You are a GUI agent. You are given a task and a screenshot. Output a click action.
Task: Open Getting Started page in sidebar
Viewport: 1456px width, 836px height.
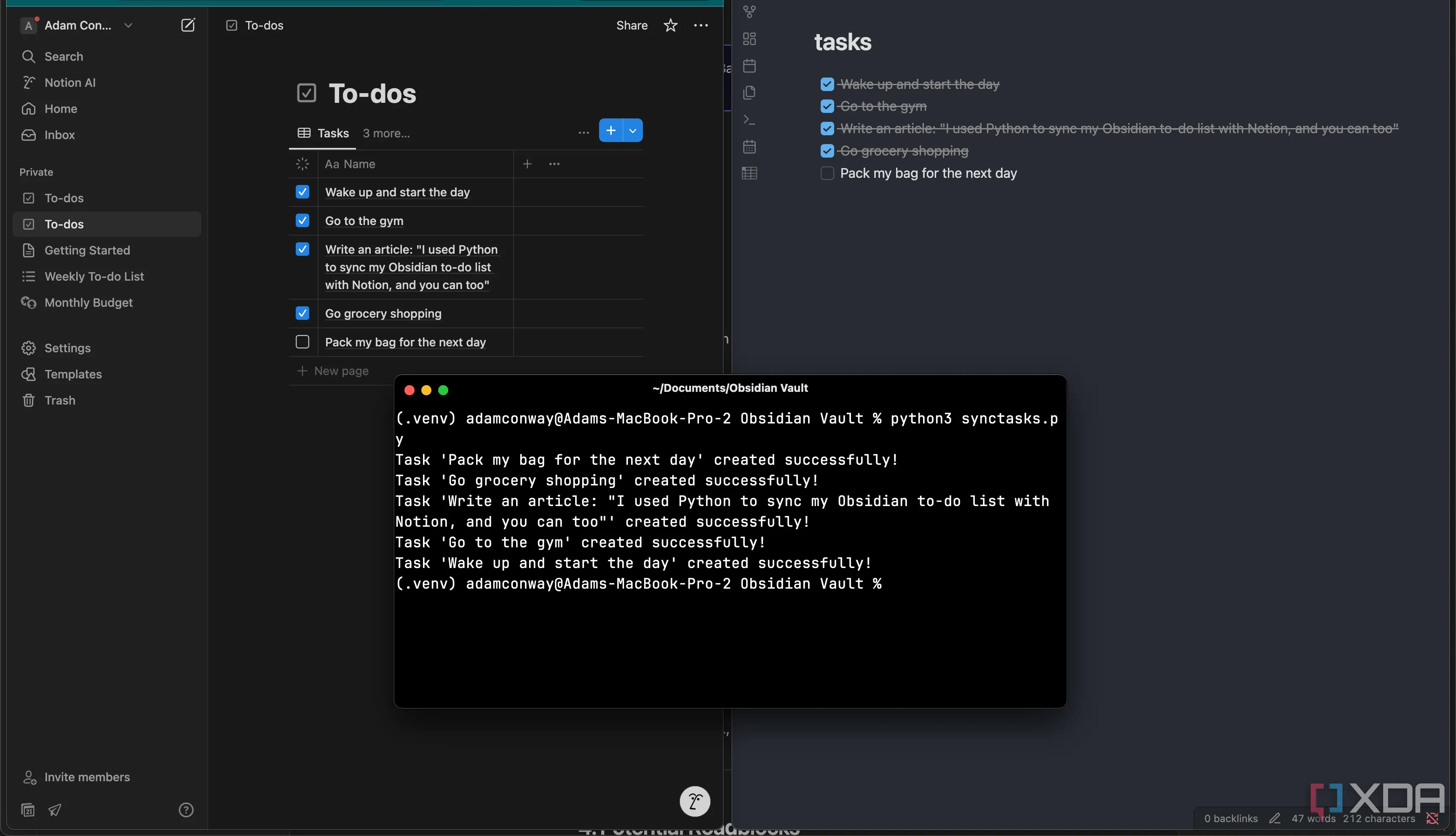pyautogui.click(x=107, y=250)
